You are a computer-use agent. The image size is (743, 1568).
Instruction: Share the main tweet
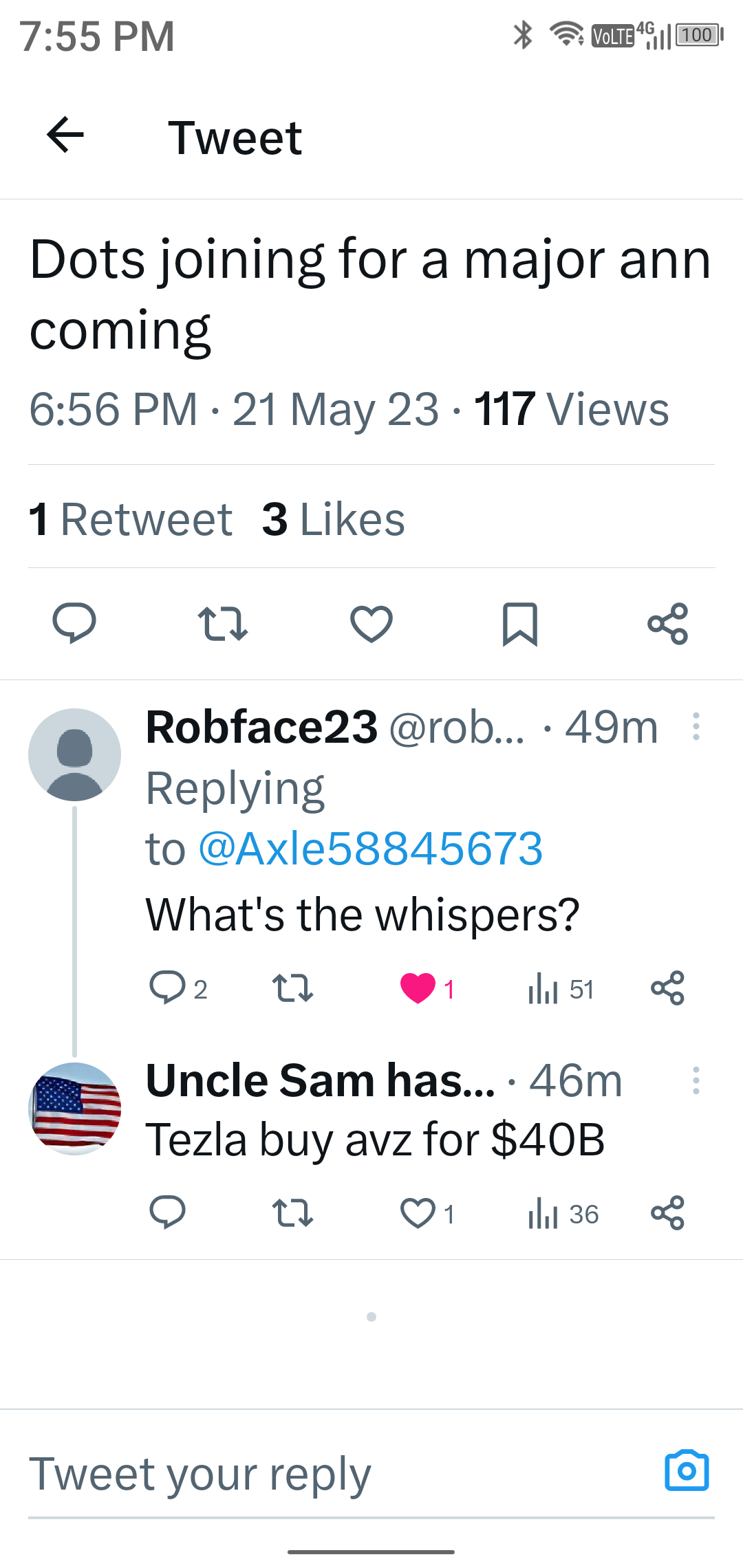668,623
